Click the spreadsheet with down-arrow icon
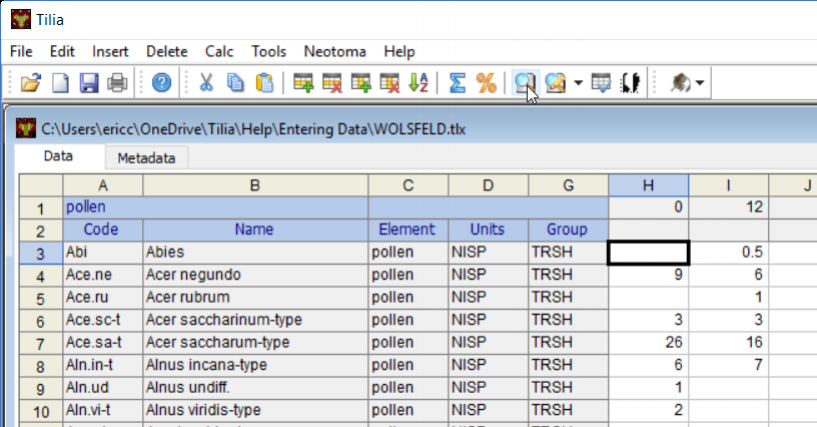The height and width of the screenshot is (427, 817). 601,83
